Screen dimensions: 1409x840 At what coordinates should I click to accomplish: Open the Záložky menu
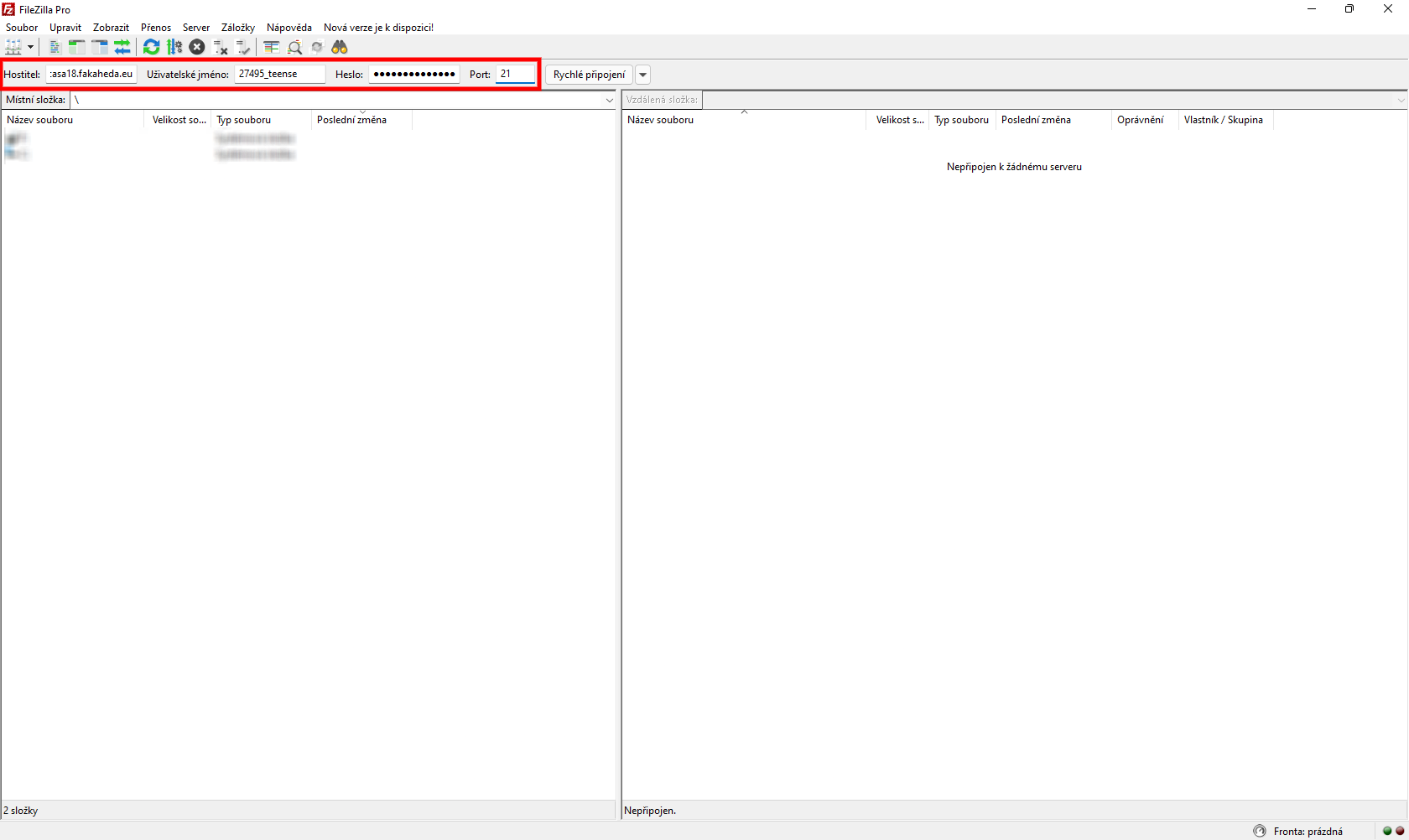tap(238, 28)
